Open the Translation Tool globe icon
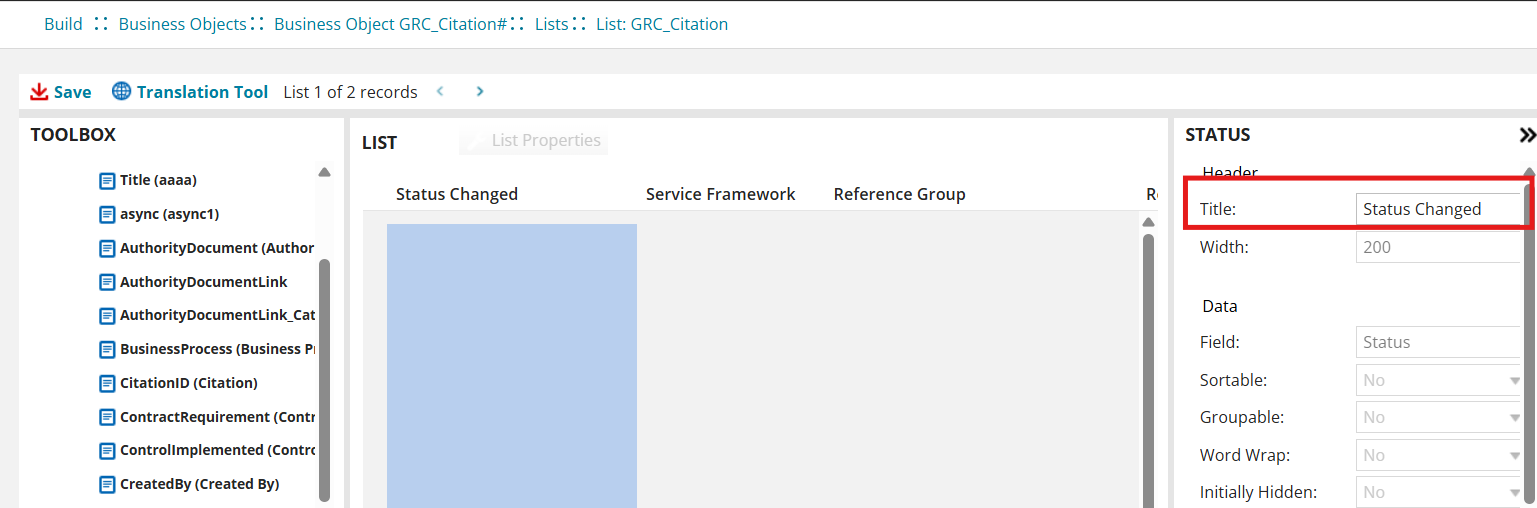Image resolution: width=1537 pixels, height=508 pixels. click(x=122, y=92)
